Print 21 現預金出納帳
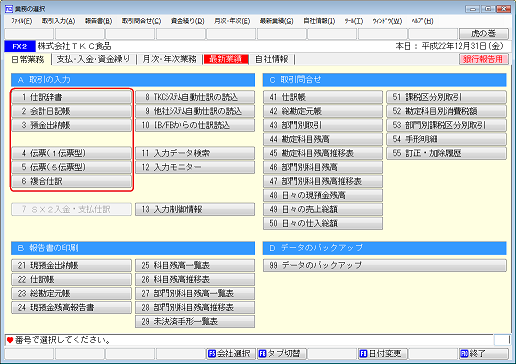The width and height of the screenshot is (516, 364). (71, 265)
